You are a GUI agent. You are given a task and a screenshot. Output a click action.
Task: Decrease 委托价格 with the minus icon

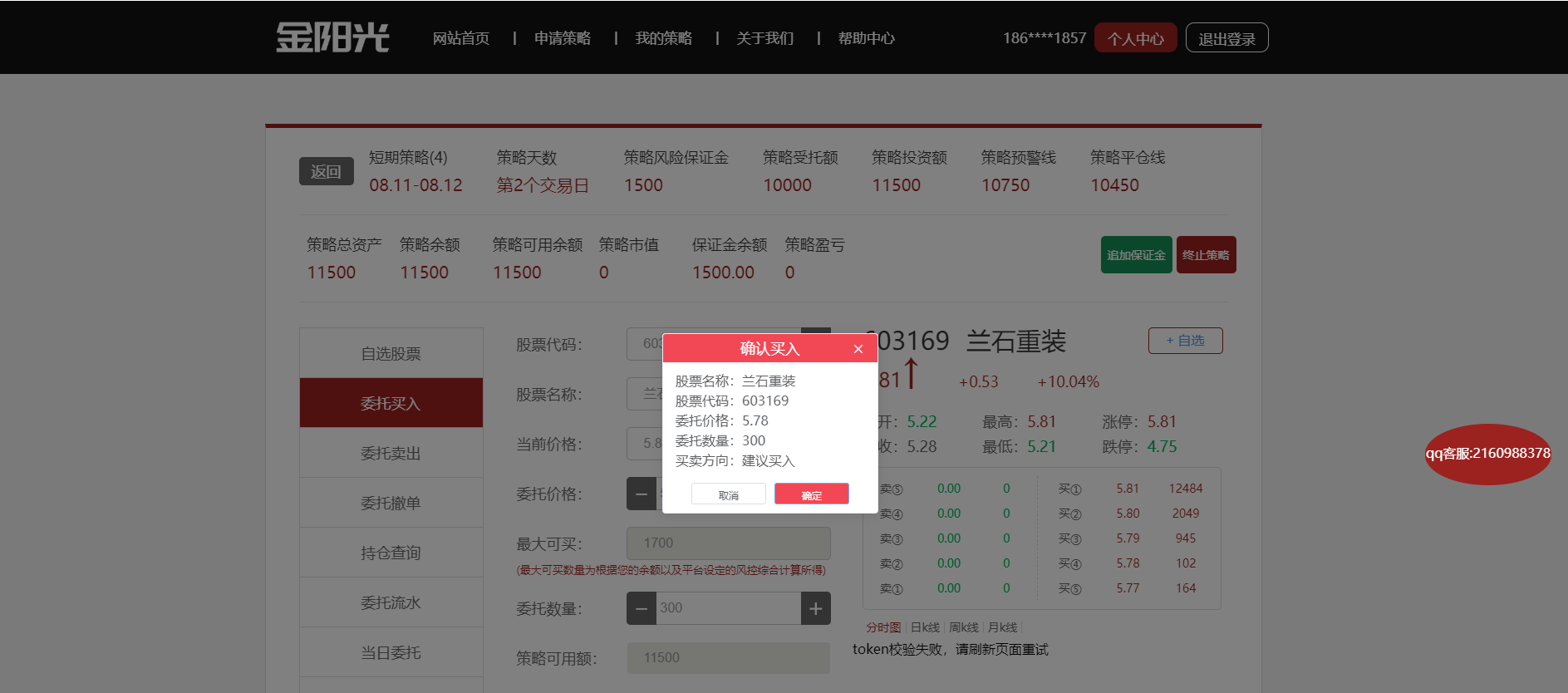pyautogui.click(x=641, y=494)
